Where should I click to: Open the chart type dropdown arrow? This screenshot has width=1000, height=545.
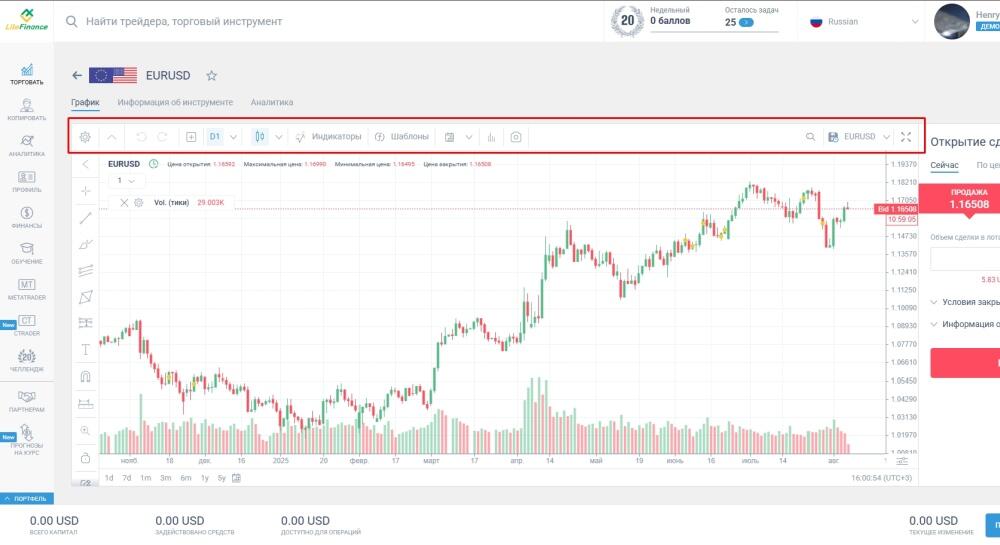click(x=279, y=137)
